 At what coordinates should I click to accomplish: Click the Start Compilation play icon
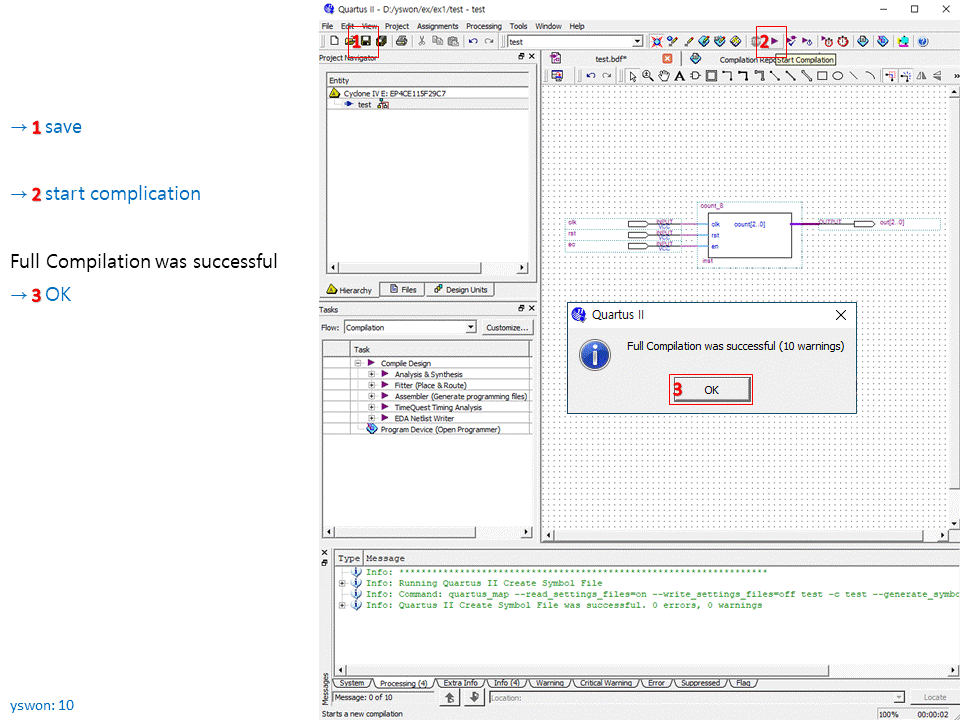(774, 41)
